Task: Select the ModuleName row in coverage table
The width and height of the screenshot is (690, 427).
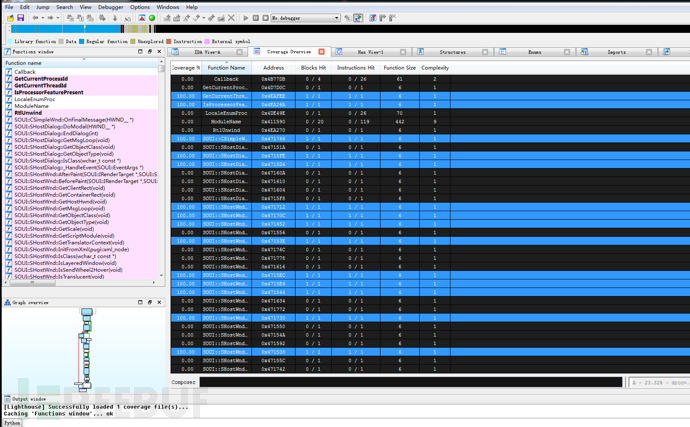Action: (x=227, y=120)
